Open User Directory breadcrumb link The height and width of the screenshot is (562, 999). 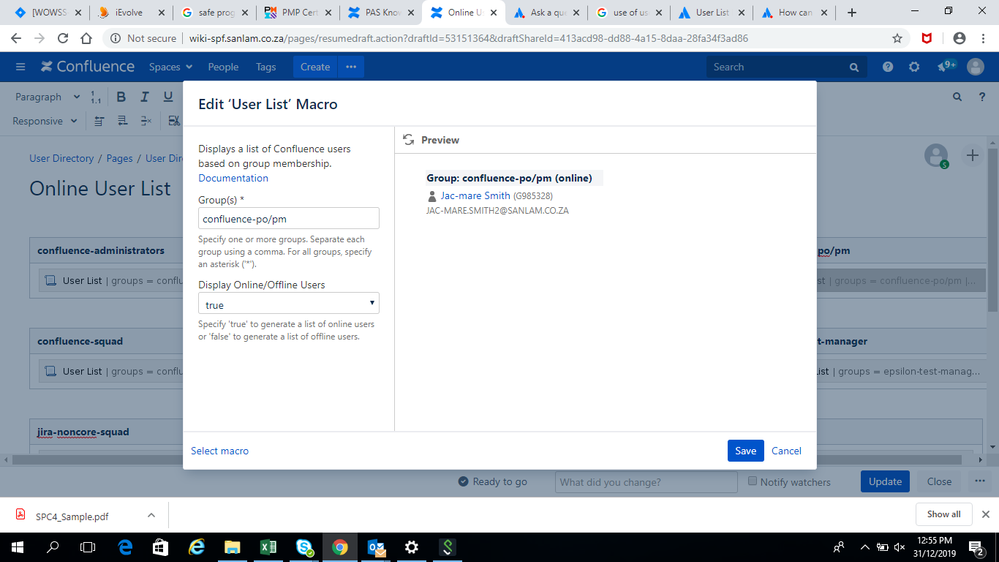click(x=61, y=158)
